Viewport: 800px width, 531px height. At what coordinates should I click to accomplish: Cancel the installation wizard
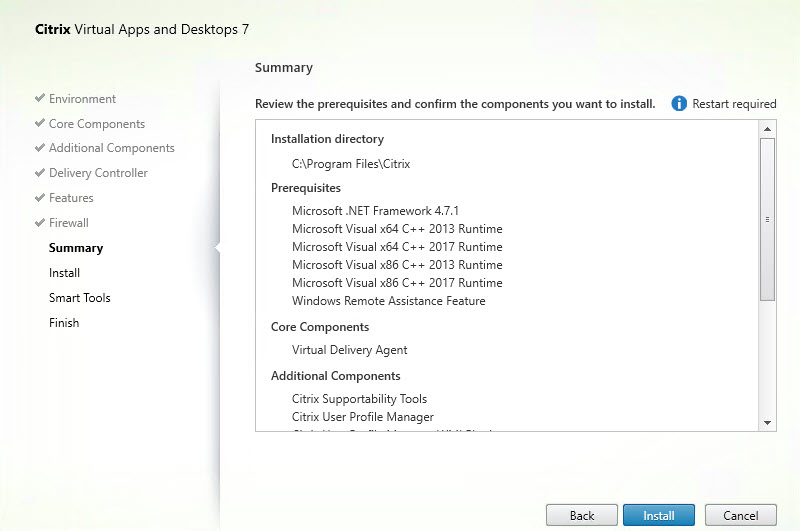(x=740, y=515)
